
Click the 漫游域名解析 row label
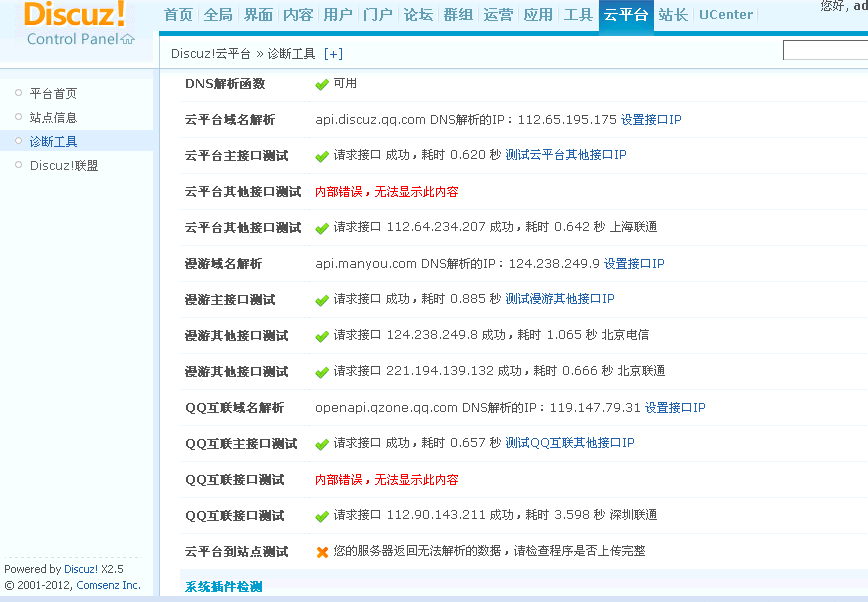click(x=223, y=264)
